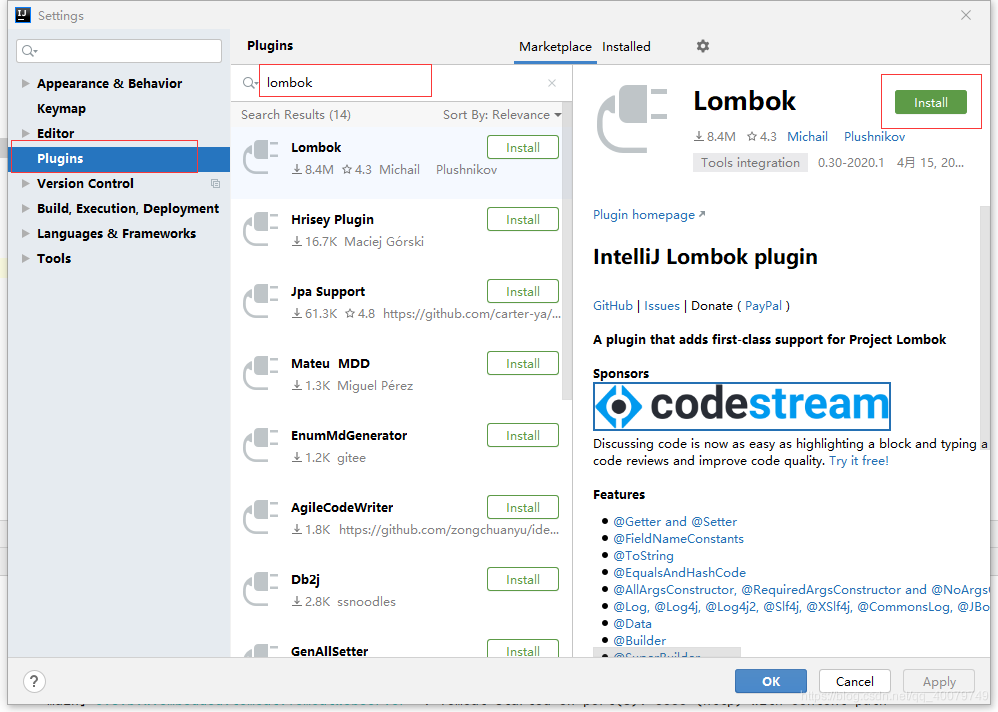Expand the Version Control tree node
The height and width of the screenshot is (712, 998).
25,183
